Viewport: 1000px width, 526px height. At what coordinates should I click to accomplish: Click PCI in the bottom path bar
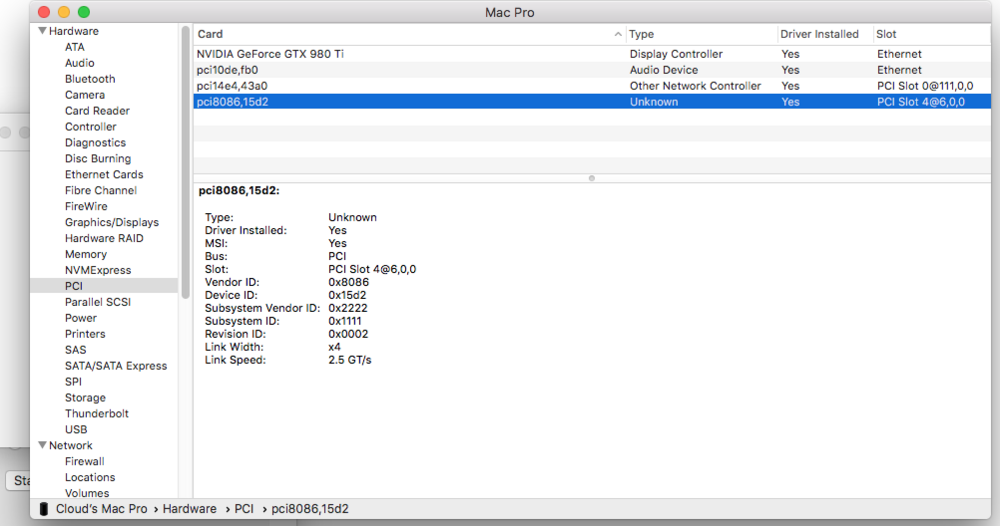click(244, 509)
